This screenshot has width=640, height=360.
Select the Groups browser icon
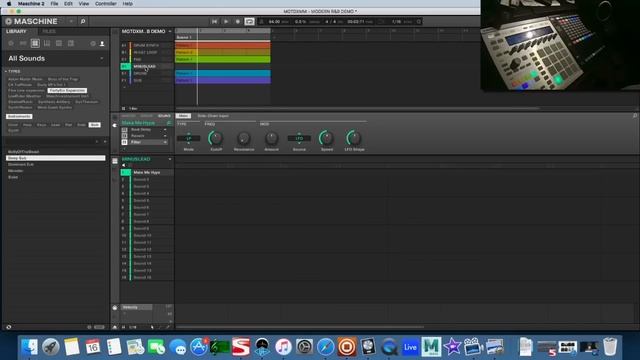(x=23, y=43)
